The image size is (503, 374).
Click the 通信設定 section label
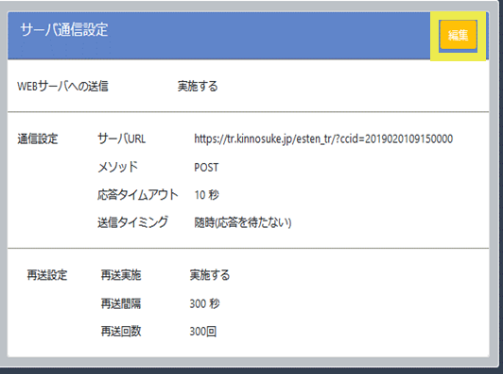38,139
